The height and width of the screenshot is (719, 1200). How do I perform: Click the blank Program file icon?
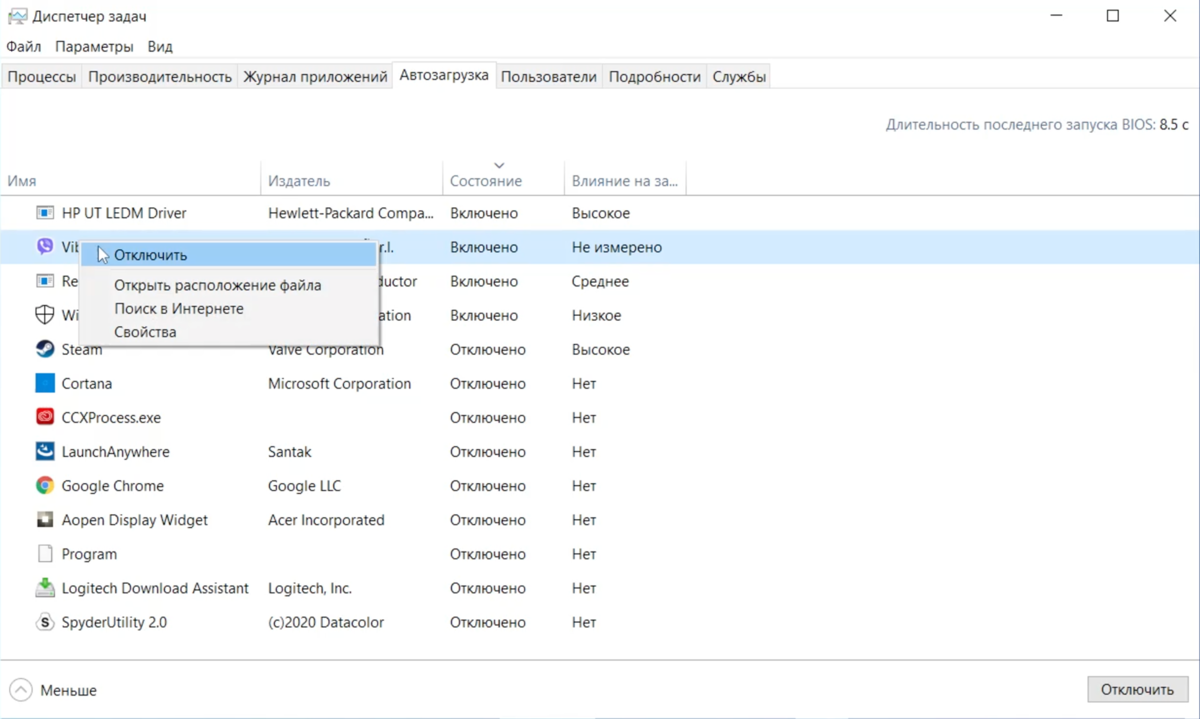coord(45,554)
